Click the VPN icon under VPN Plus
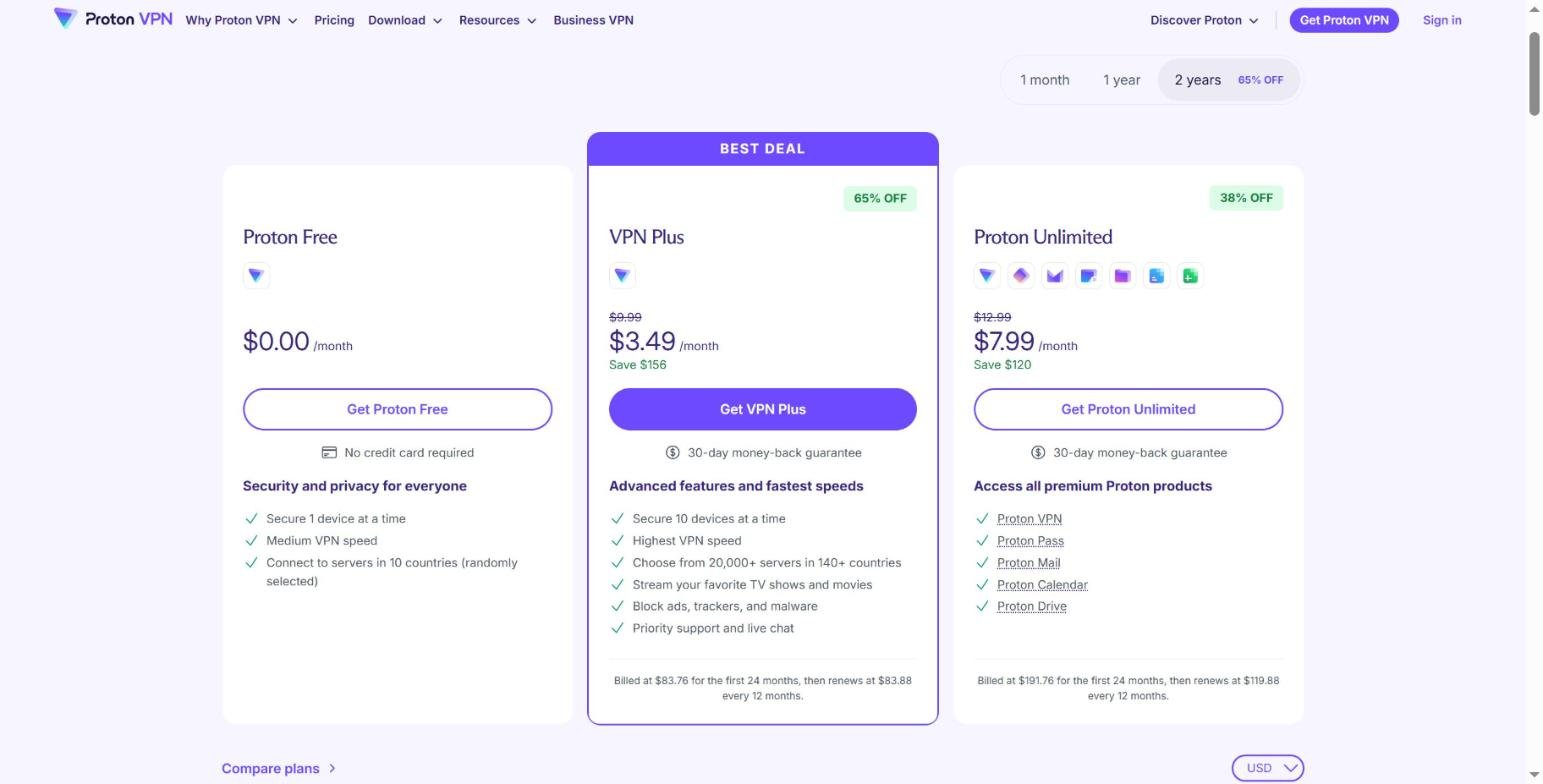This screenshot has width=1543, height=784. [622, 276]
